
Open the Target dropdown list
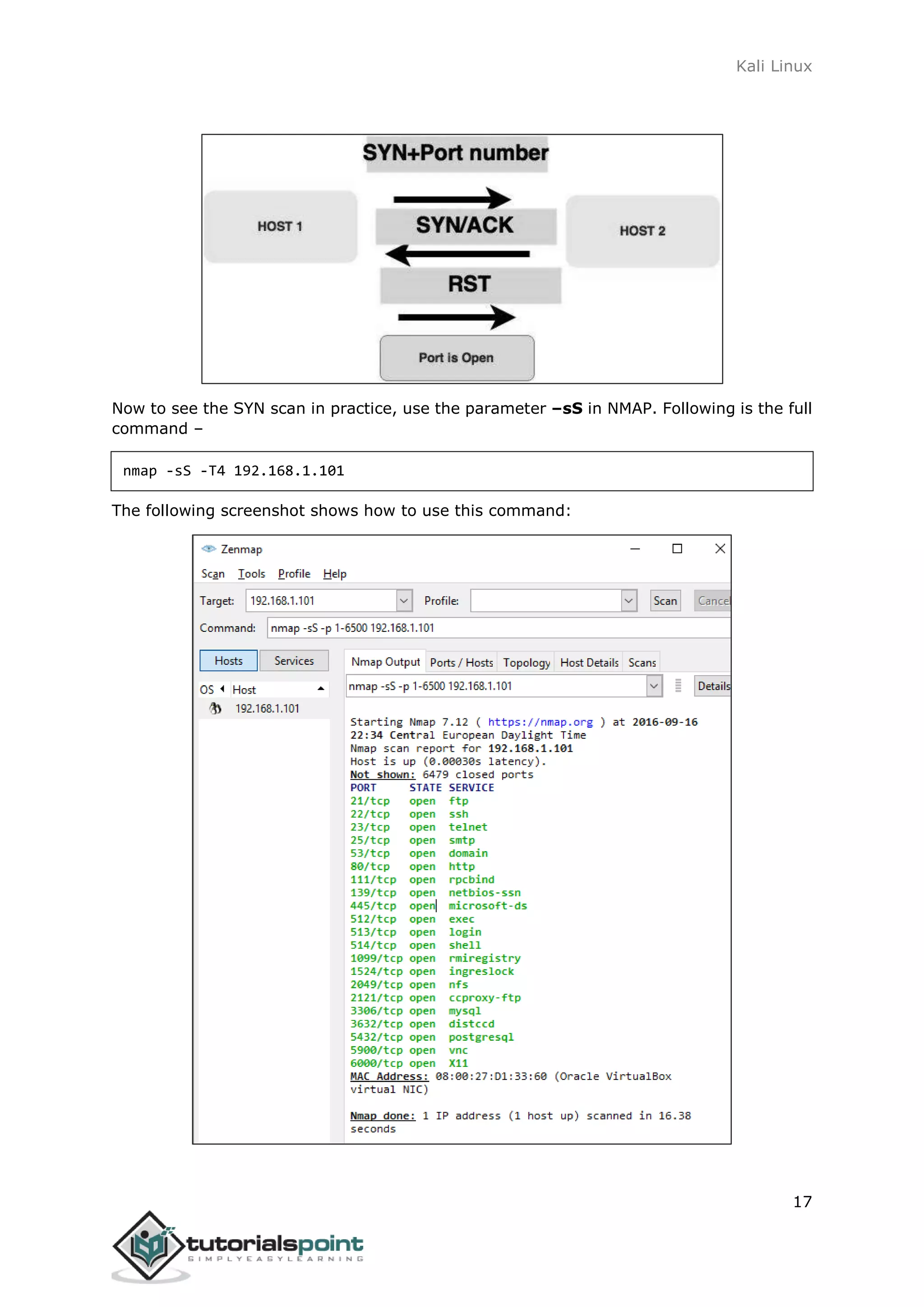403,601
